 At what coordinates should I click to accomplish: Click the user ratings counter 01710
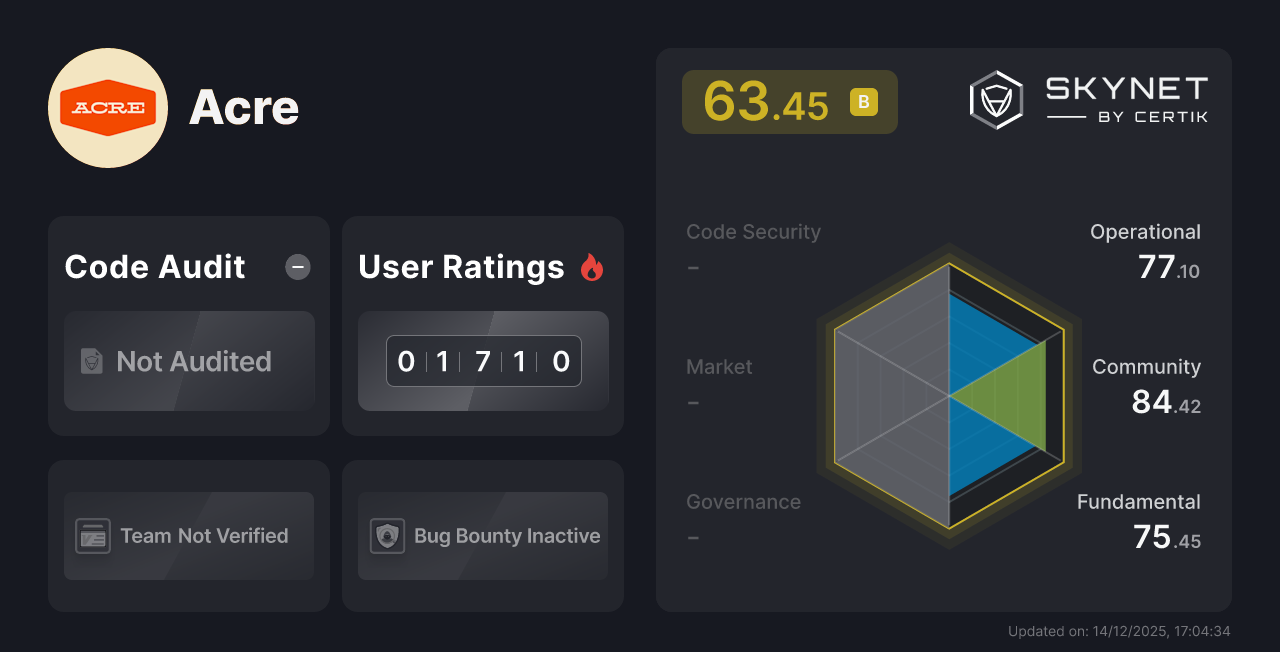tap(483, 361)
